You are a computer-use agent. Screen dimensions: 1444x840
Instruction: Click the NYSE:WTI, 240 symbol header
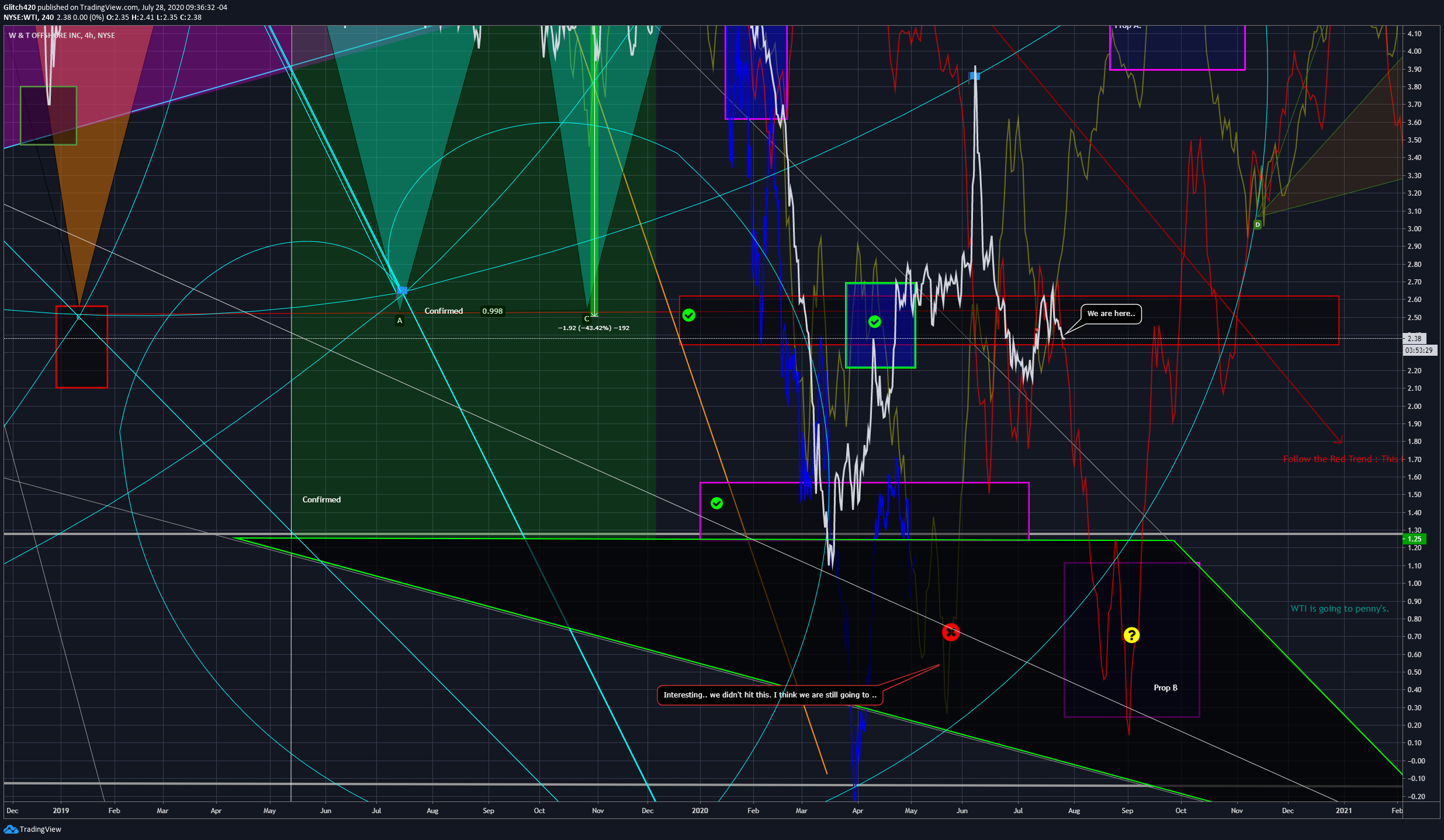pyautogui.click(x=26, y=17)
